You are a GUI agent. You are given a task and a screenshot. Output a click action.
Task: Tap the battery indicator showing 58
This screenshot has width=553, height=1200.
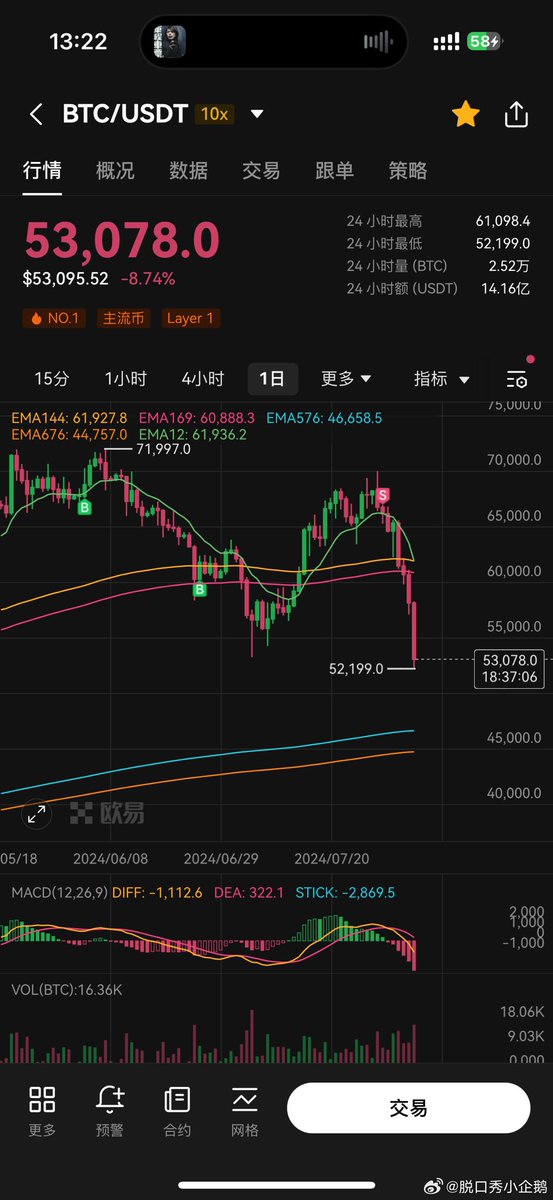tap(486, 42)
